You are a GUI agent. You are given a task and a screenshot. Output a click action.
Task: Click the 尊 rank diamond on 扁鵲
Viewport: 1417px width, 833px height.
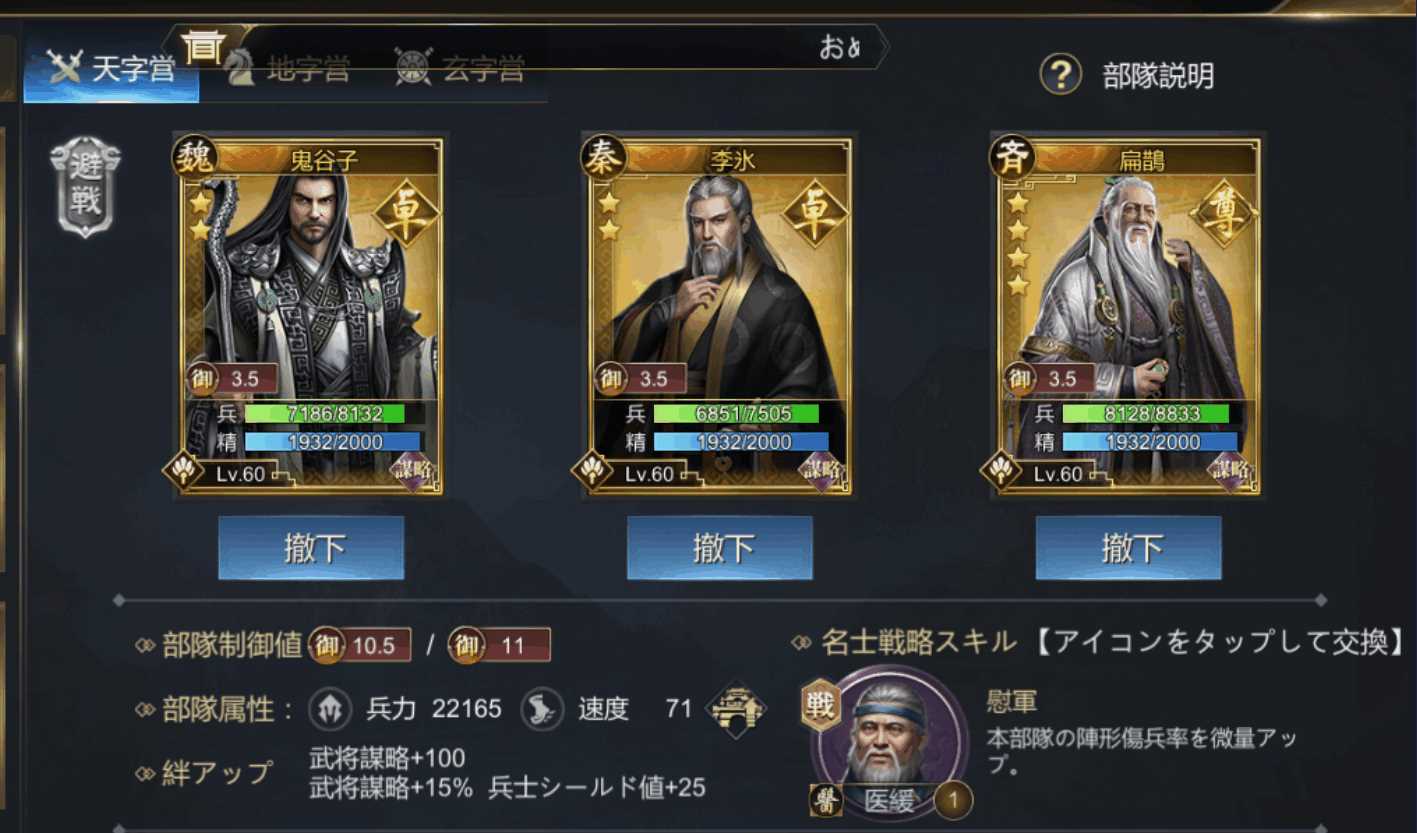[x=1223, y=213]
